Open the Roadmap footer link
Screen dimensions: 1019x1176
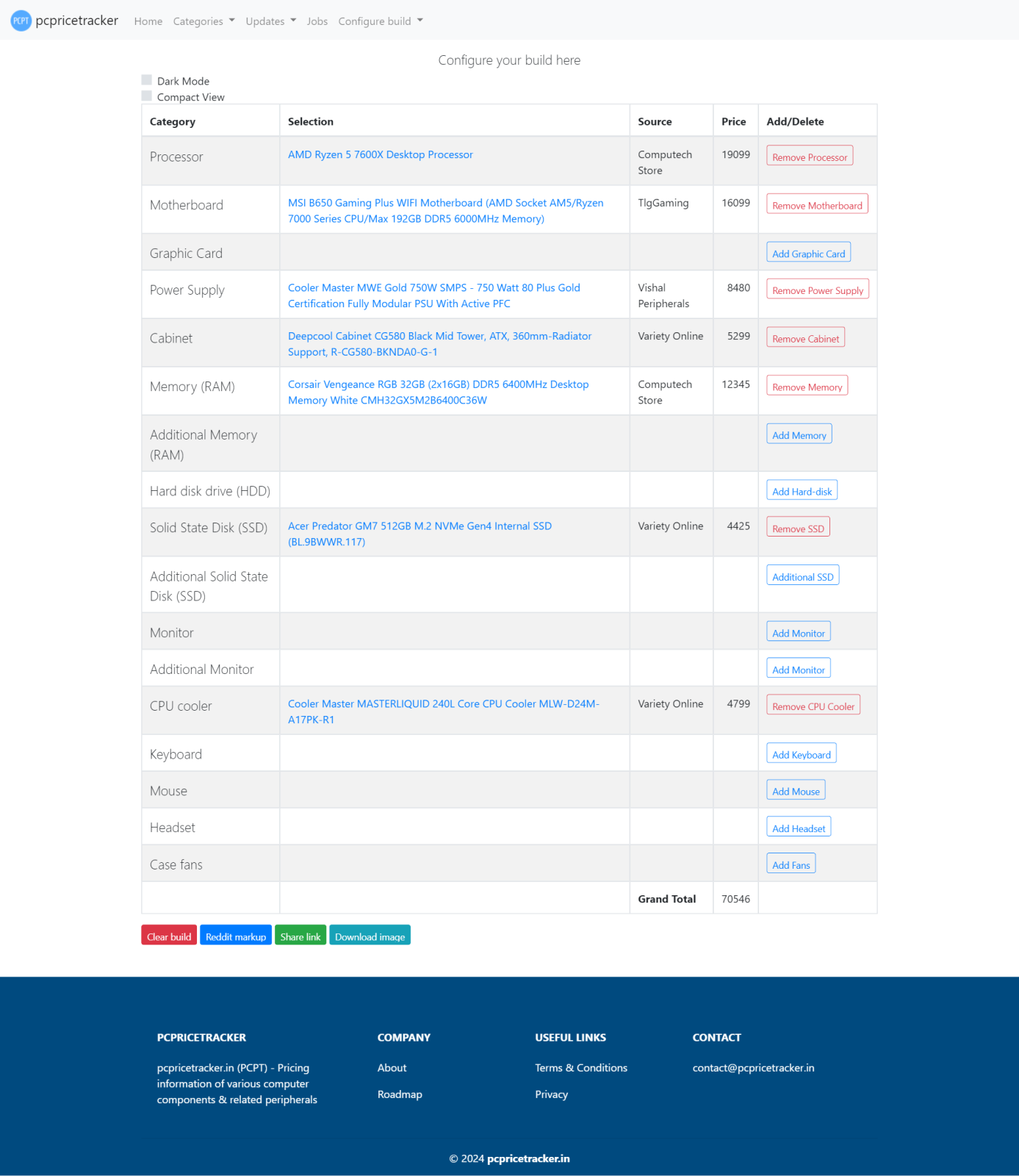coord(400,1094)
